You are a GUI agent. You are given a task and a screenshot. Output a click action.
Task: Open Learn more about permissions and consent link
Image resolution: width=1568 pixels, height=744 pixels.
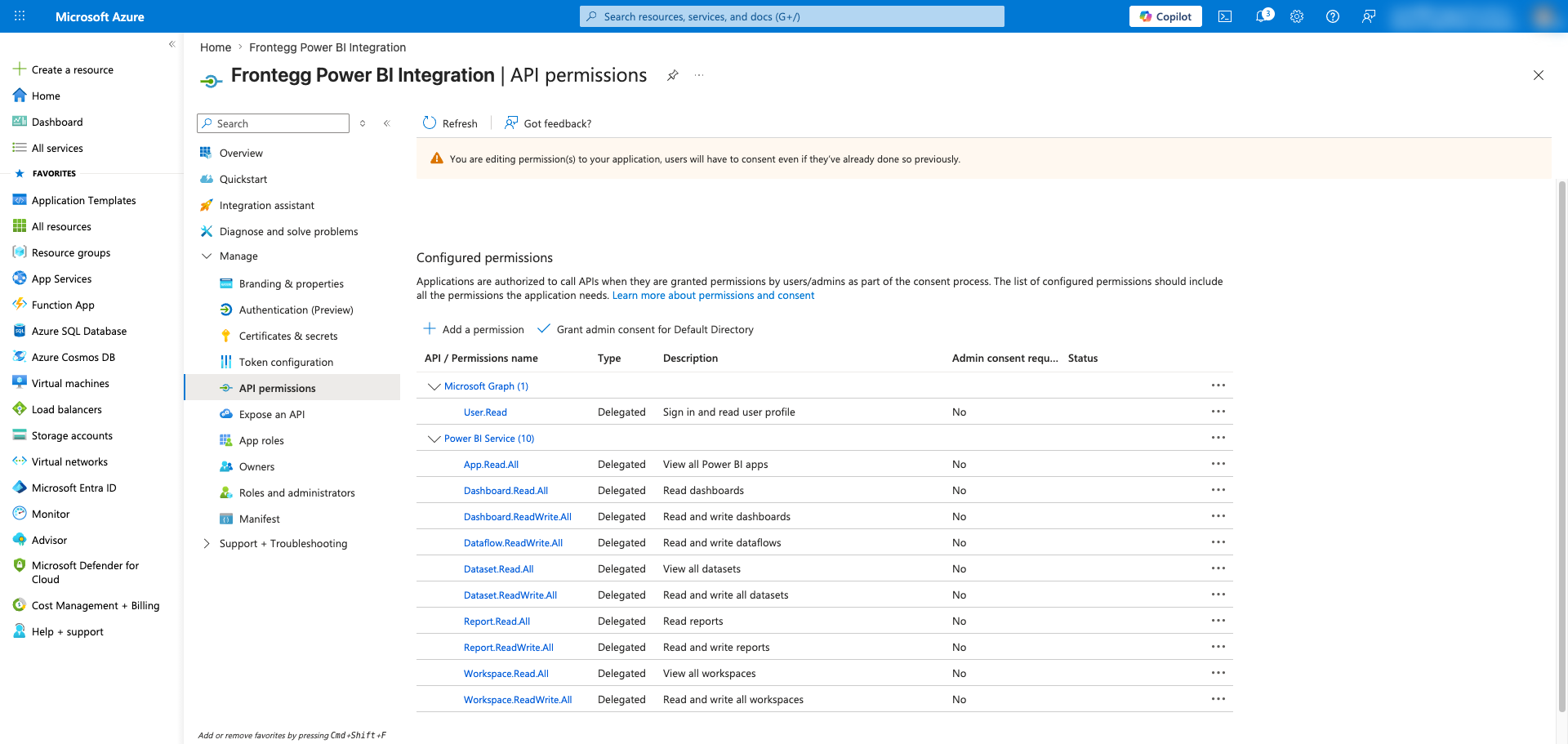pyautogui.click(x=713, y=296)
